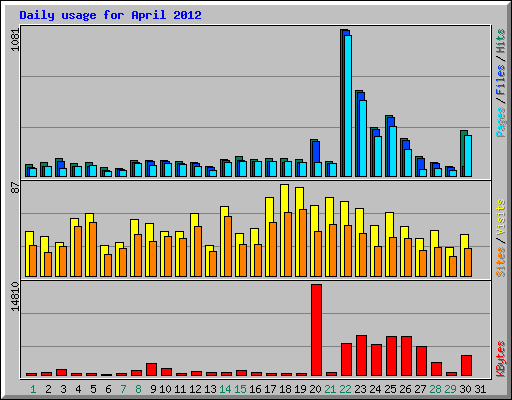Click day 4 on the x-axis
The image size is (512, 400).
pyautogui.click(x=78, y=389)
